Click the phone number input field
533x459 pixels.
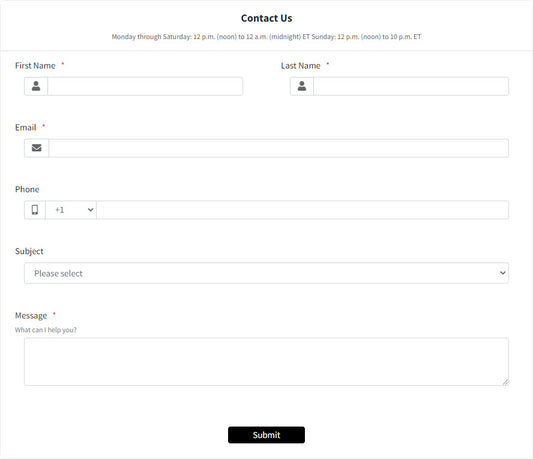click(x=303, y=210)
